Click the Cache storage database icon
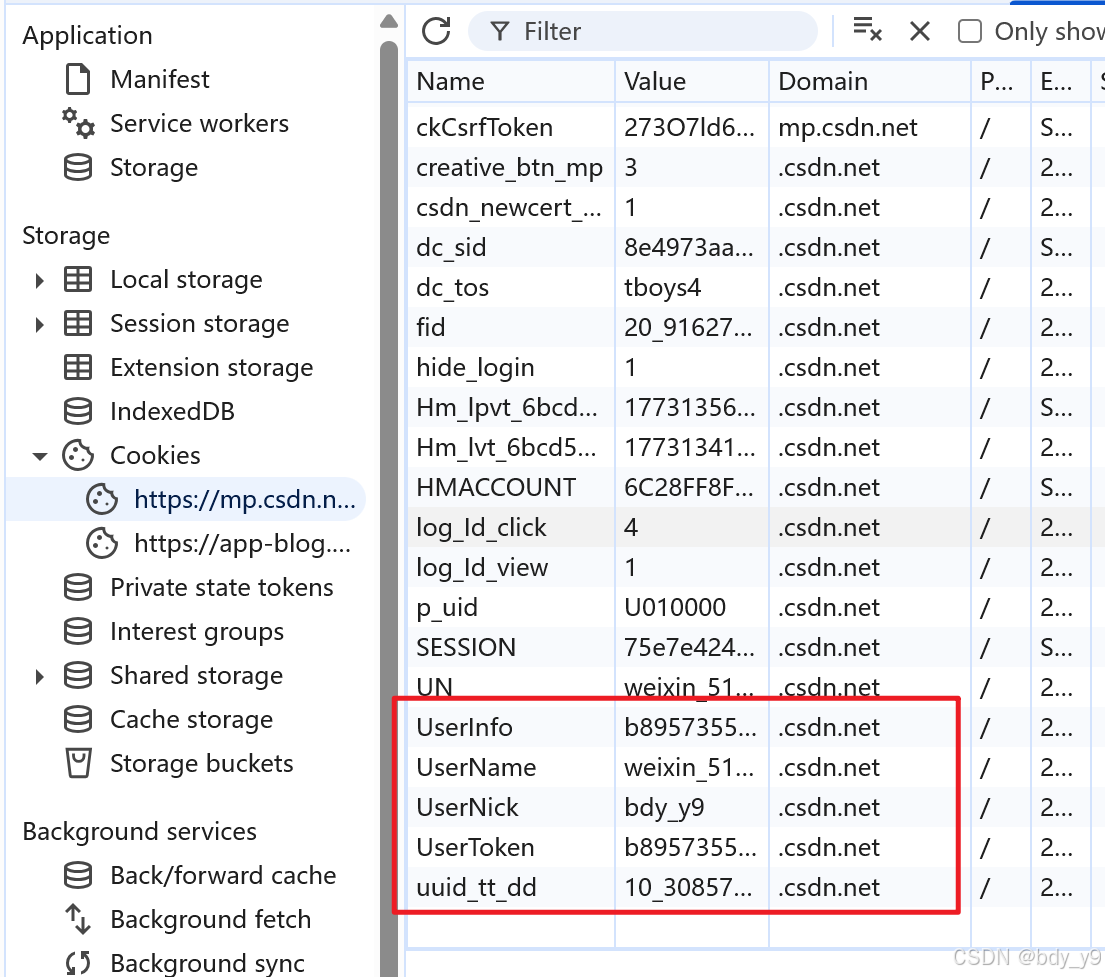The height and width of the screenshot is (977, 1105). [78, 720]
